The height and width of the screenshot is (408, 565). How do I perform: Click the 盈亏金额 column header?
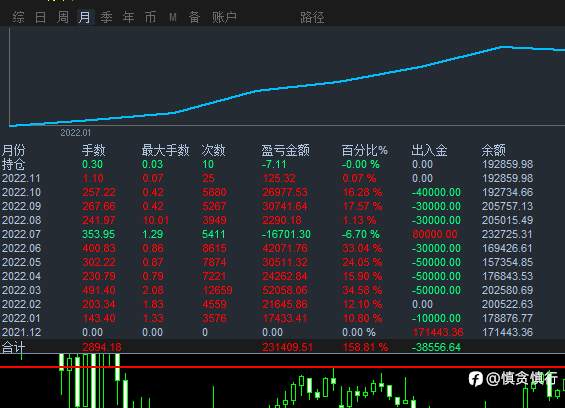(285, 150)
